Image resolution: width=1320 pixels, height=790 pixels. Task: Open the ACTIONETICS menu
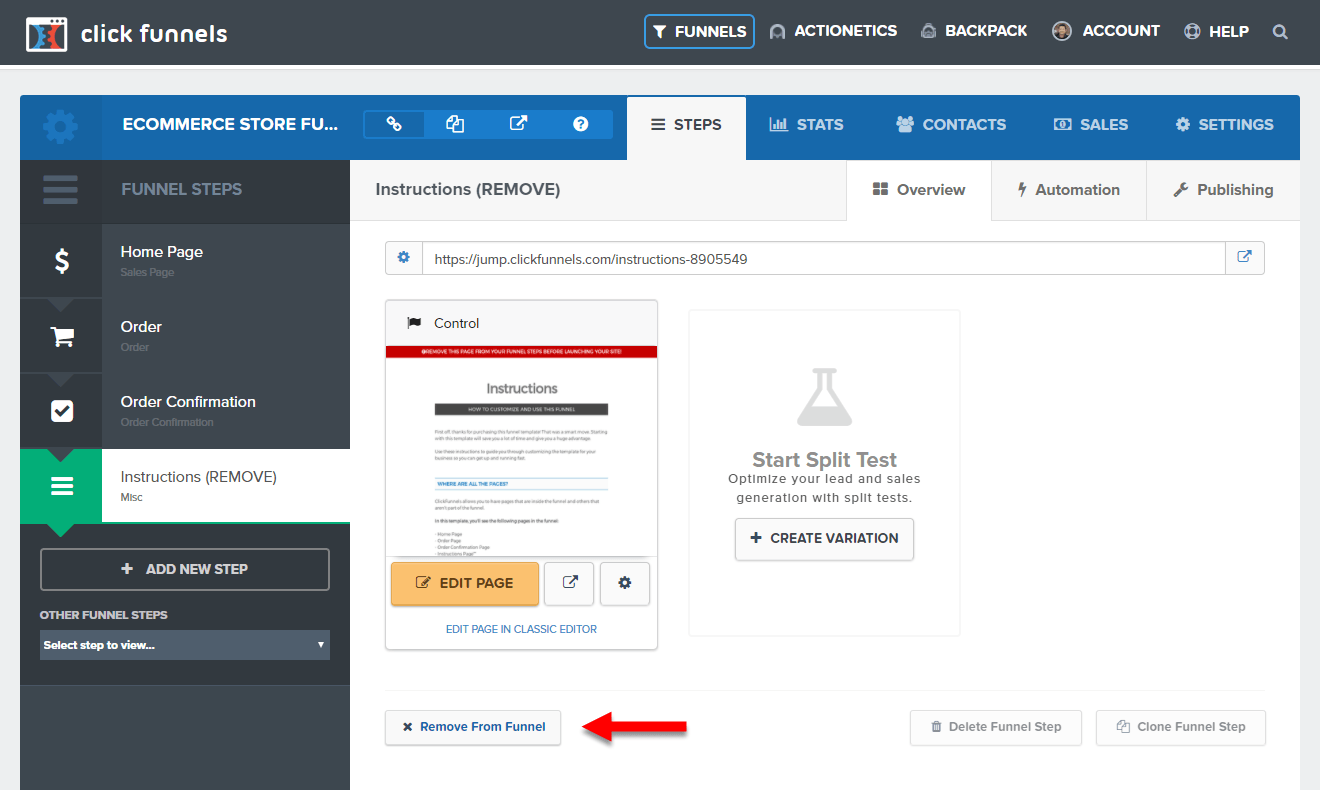pyautogui.click(x=833, y=31)
